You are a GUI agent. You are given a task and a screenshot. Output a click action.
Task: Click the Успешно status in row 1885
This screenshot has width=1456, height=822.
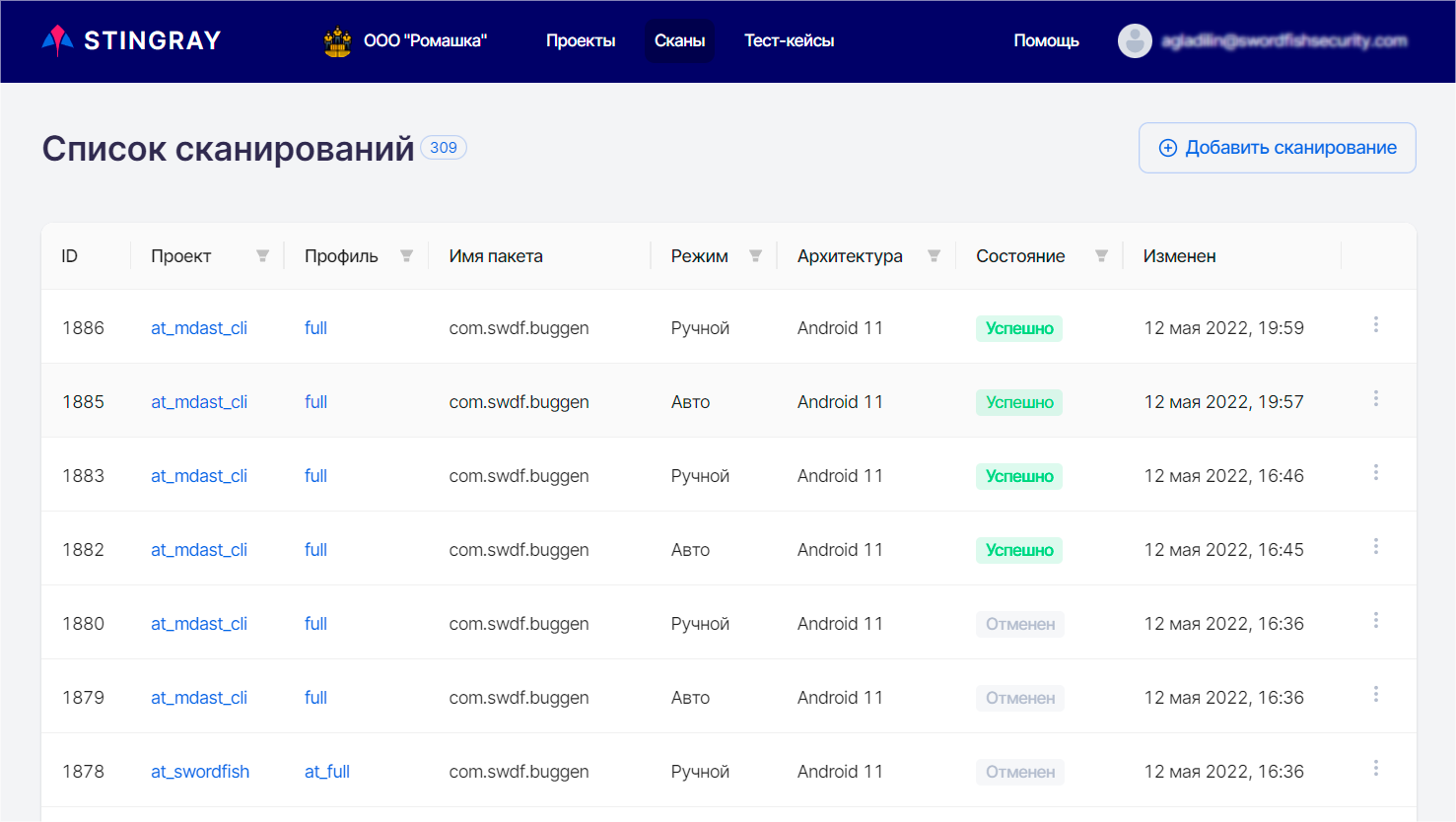[x=1019, y=402]
